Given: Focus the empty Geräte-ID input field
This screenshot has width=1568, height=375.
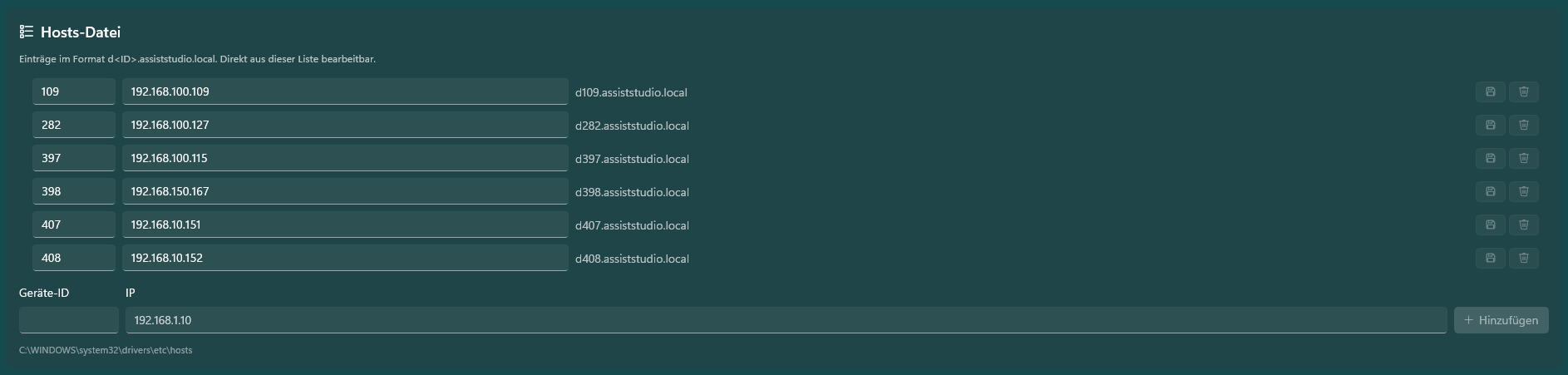Looking at the screenshot, I should tap(69, 320).
